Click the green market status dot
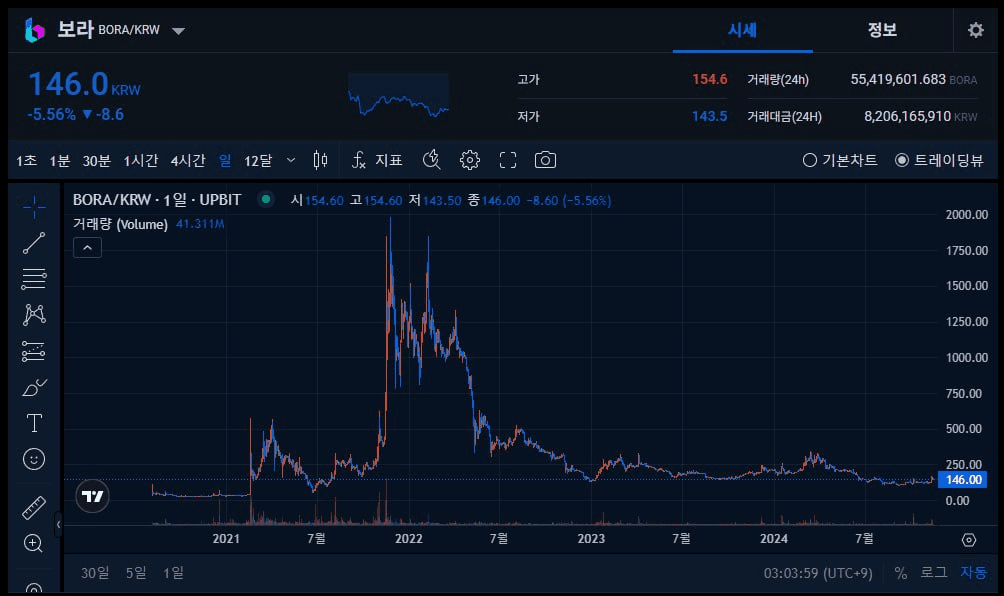Screen dimensions: 1004x596 click(x=266, y=199)
